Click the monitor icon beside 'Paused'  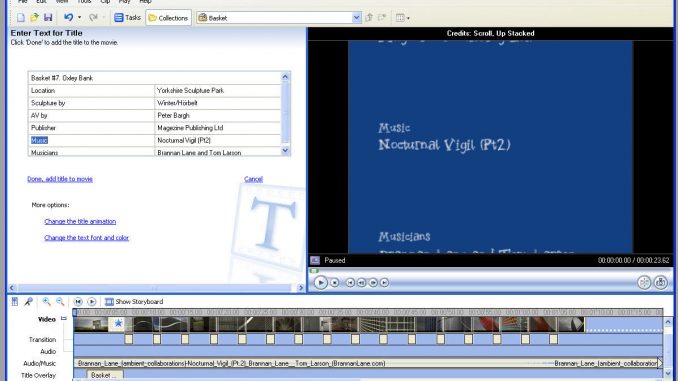[x=315, y=260]
